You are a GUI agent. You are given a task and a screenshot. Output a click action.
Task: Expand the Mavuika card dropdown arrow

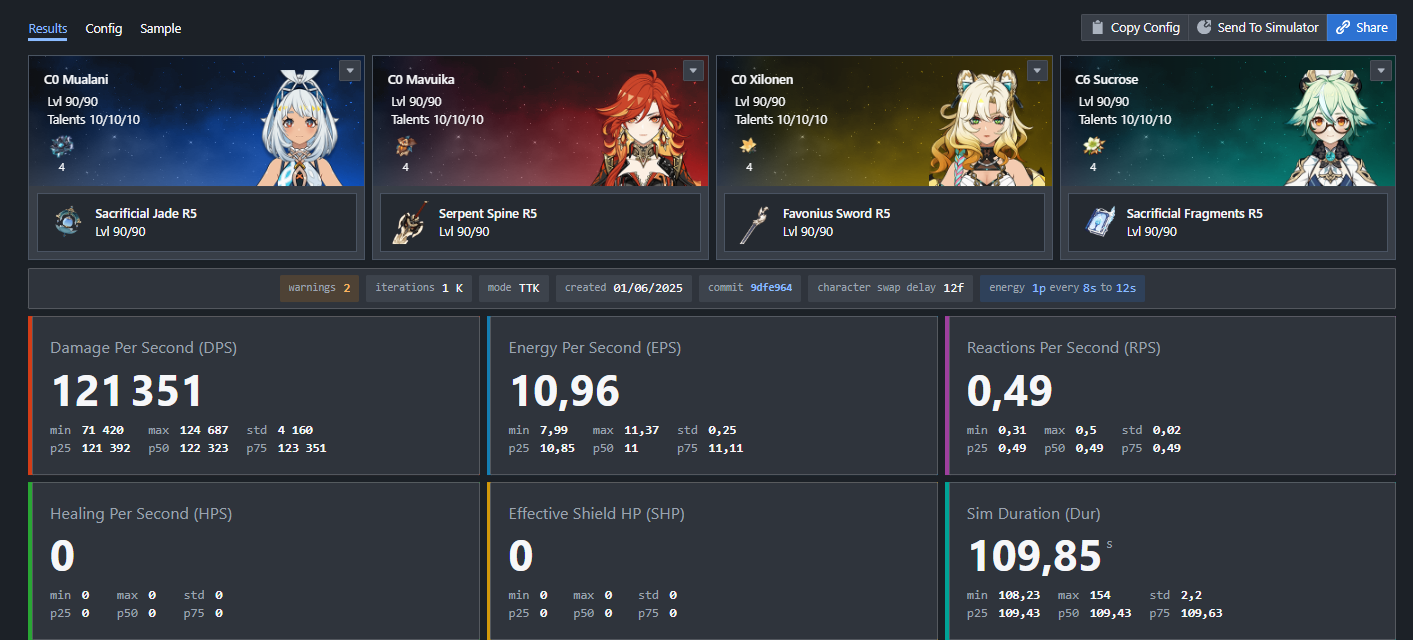coord(693,70)
